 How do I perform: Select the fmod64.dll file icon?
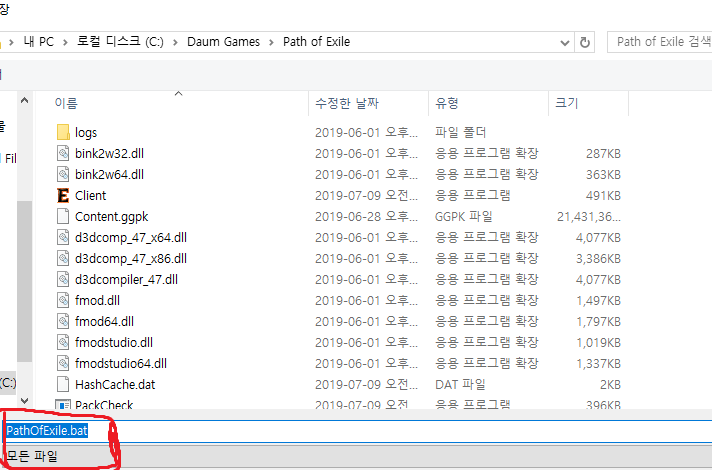(x=63, y=321)
